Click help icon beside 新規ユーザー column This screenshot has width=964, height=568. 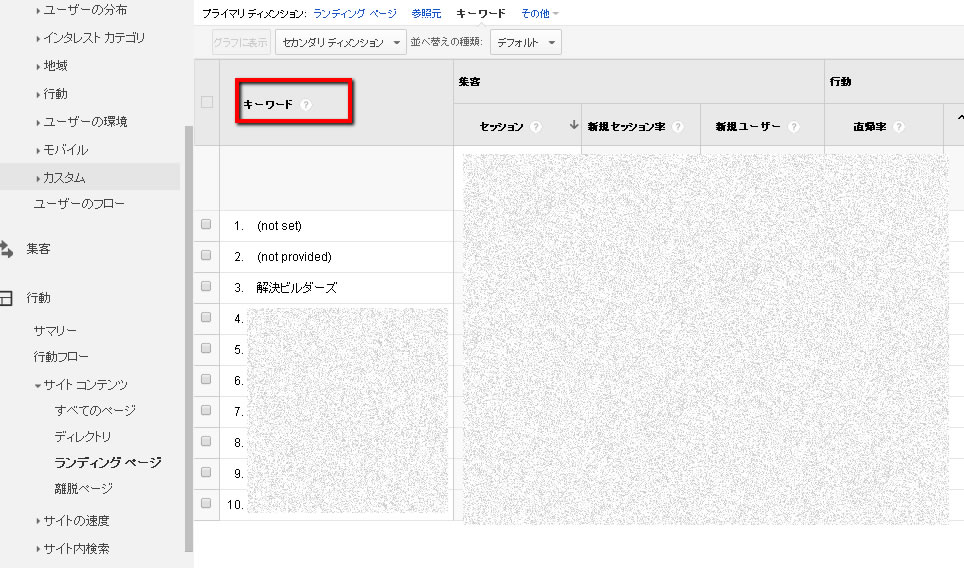[x=793, y=127]
